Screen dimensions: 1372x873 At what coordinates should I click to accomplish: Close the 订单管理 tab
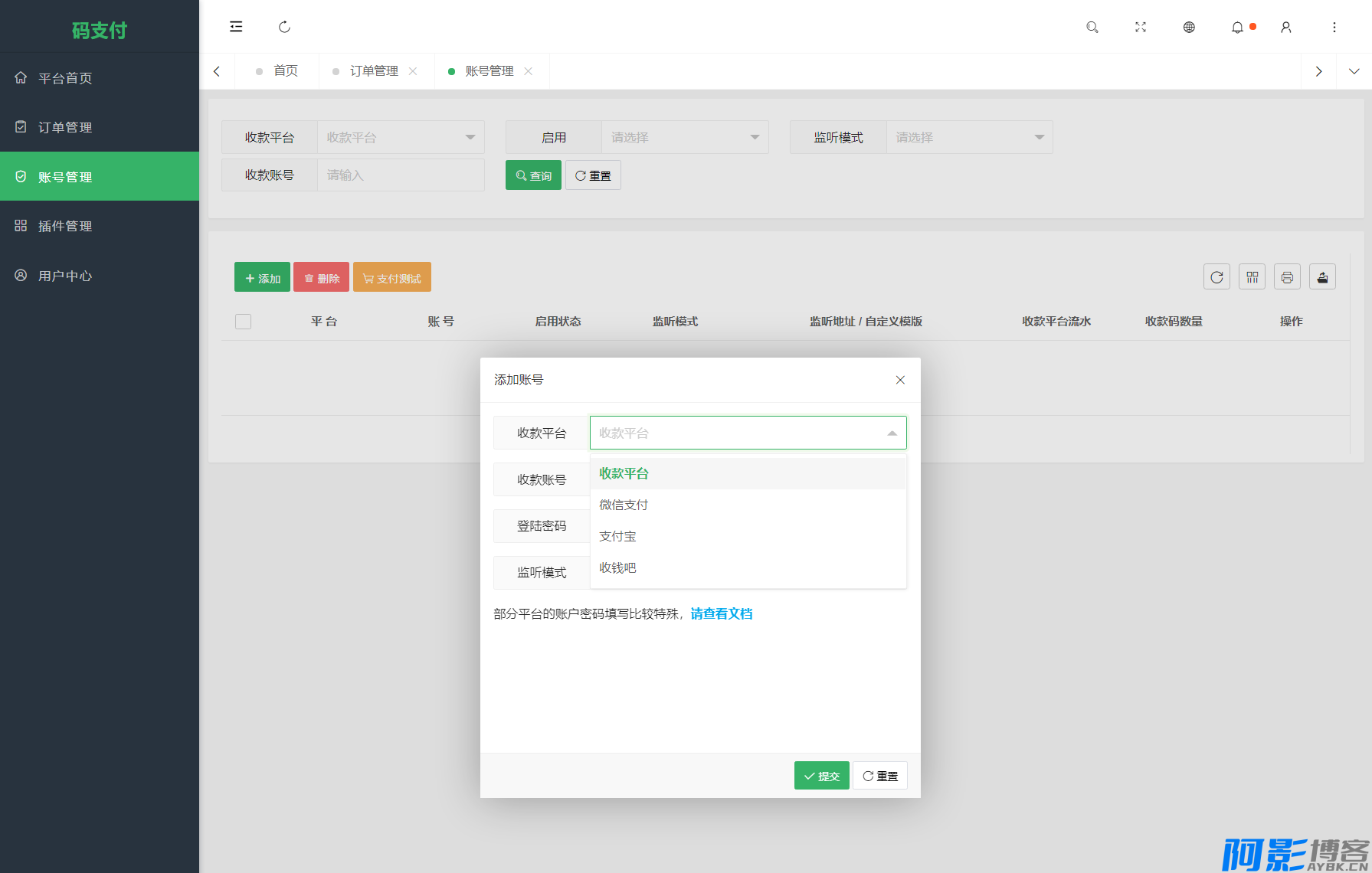tap(413, 71)
